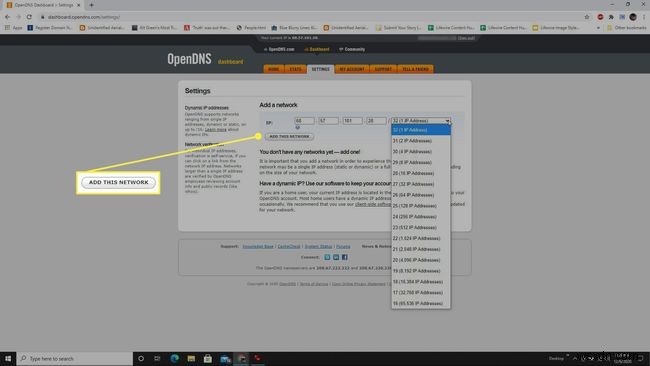
Task: Bookmark this page with the star icon
Action: 587,17
